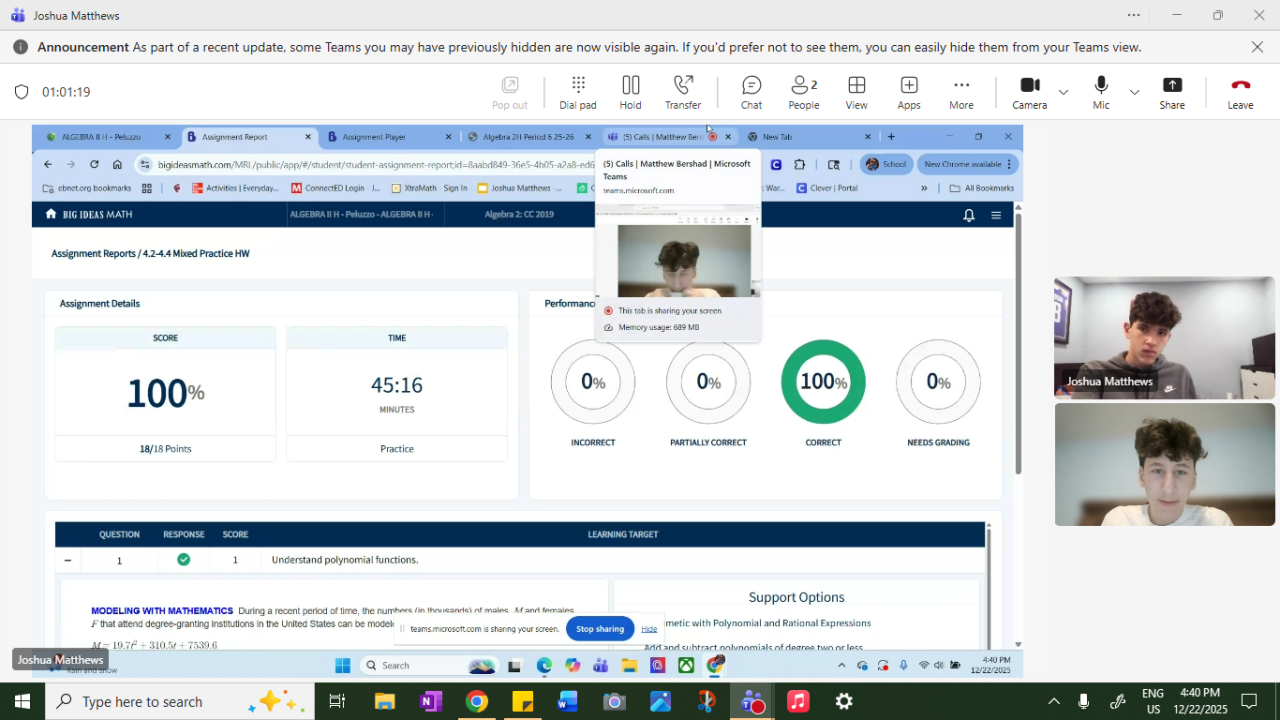Image resolution: width=1280 pixels, height=720 pixels.
Task: Open the Apps menu in Teams
Action: click(908, 91)
